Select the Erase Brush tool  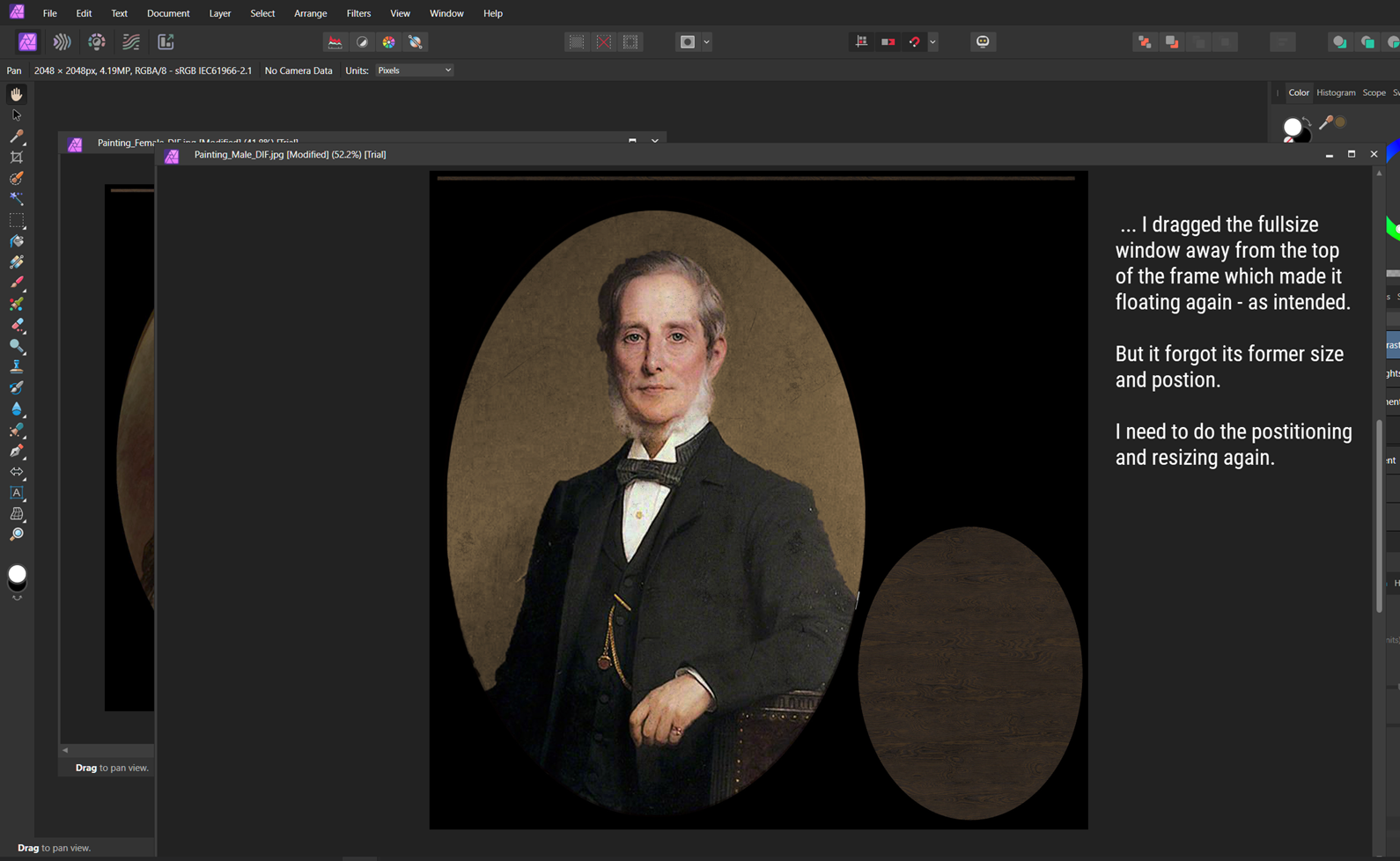(16, 325)
